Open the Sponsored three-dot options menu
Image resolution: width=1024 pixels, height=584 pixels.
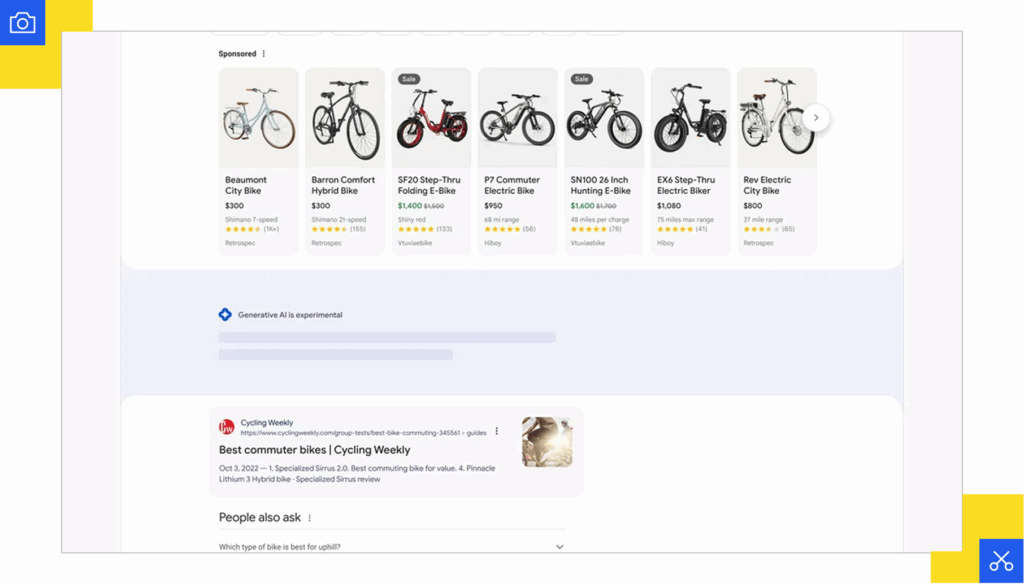(264, 54)
